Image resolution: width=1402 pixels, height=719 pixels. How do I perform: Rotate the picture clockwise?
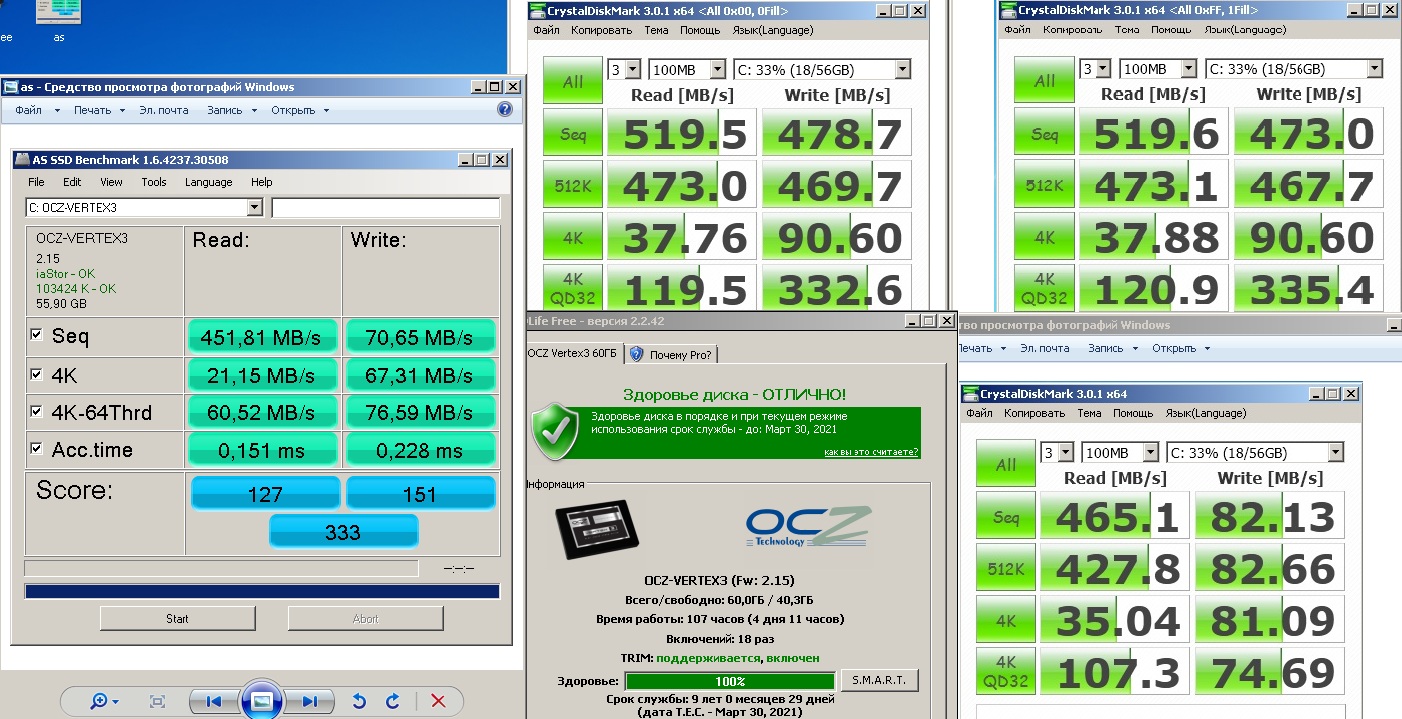[393, 701]
